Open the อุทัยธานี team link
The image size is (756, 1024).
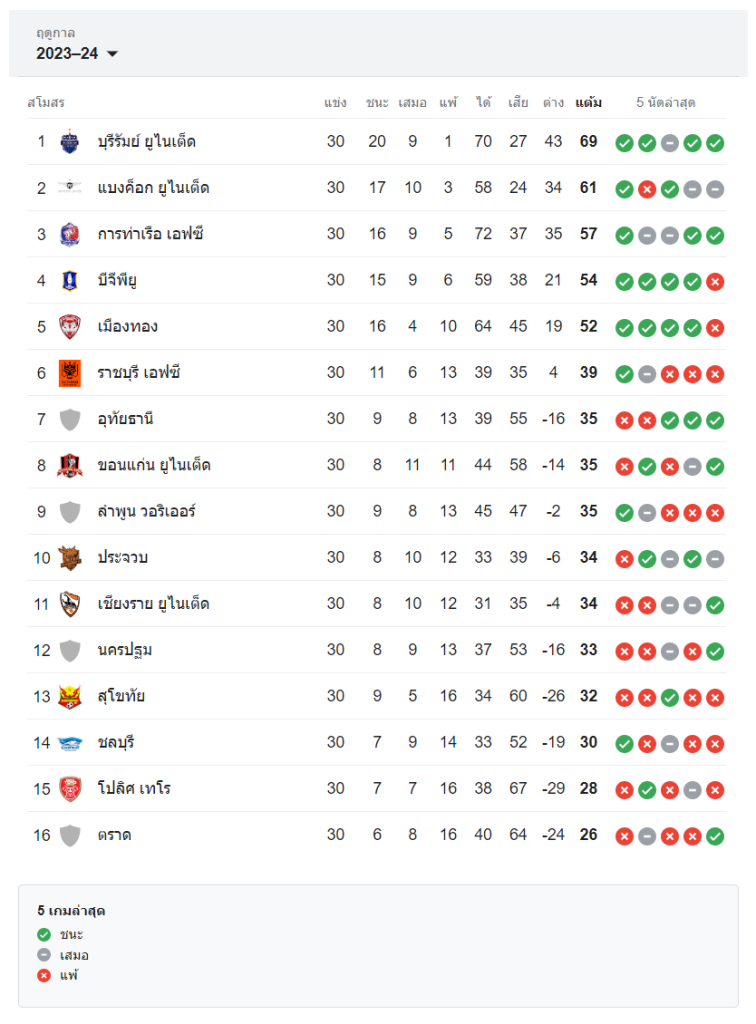(125, 419)
